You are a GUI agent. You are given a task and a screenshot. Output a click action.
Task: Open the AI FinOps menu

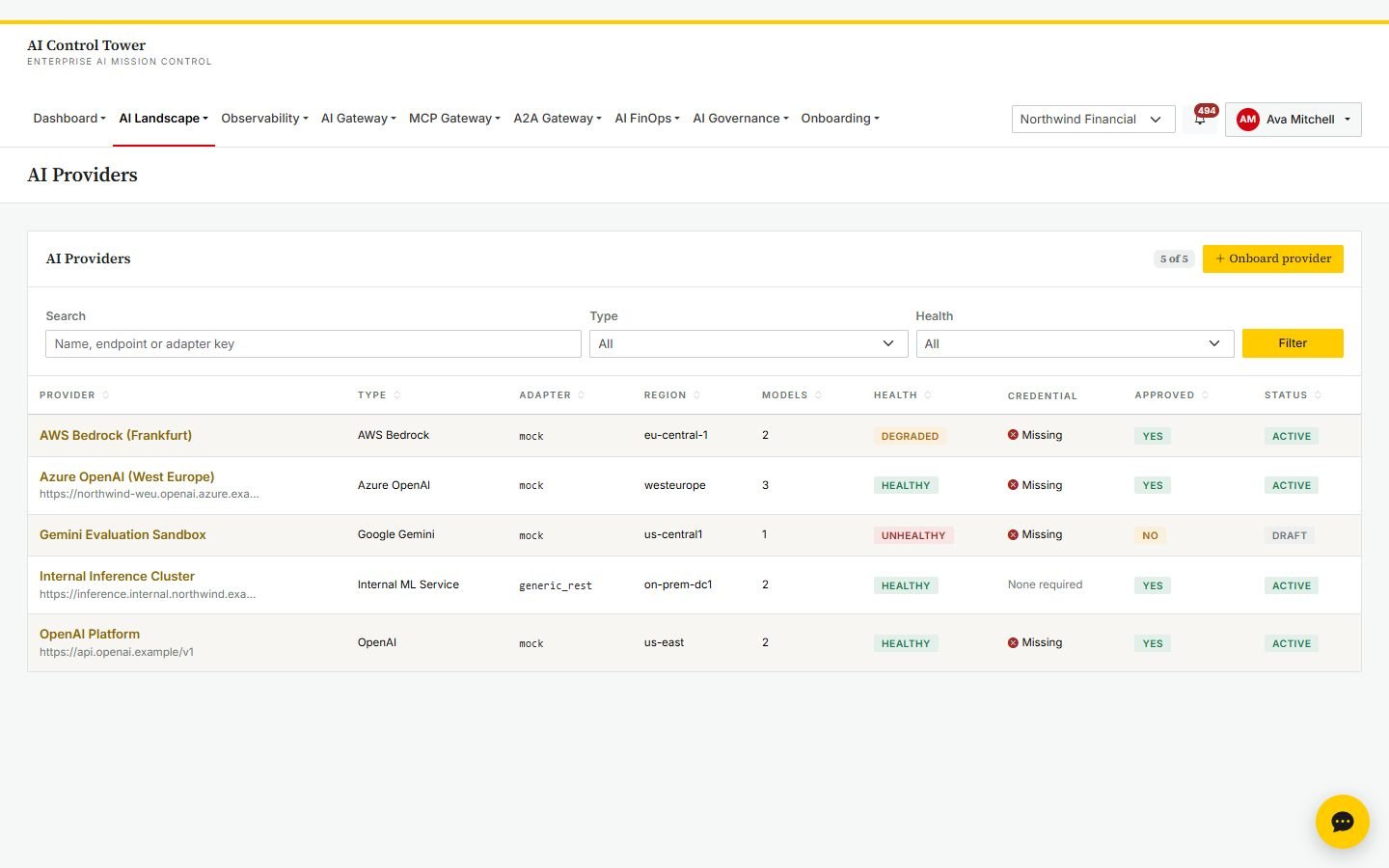tap(647, 119)
